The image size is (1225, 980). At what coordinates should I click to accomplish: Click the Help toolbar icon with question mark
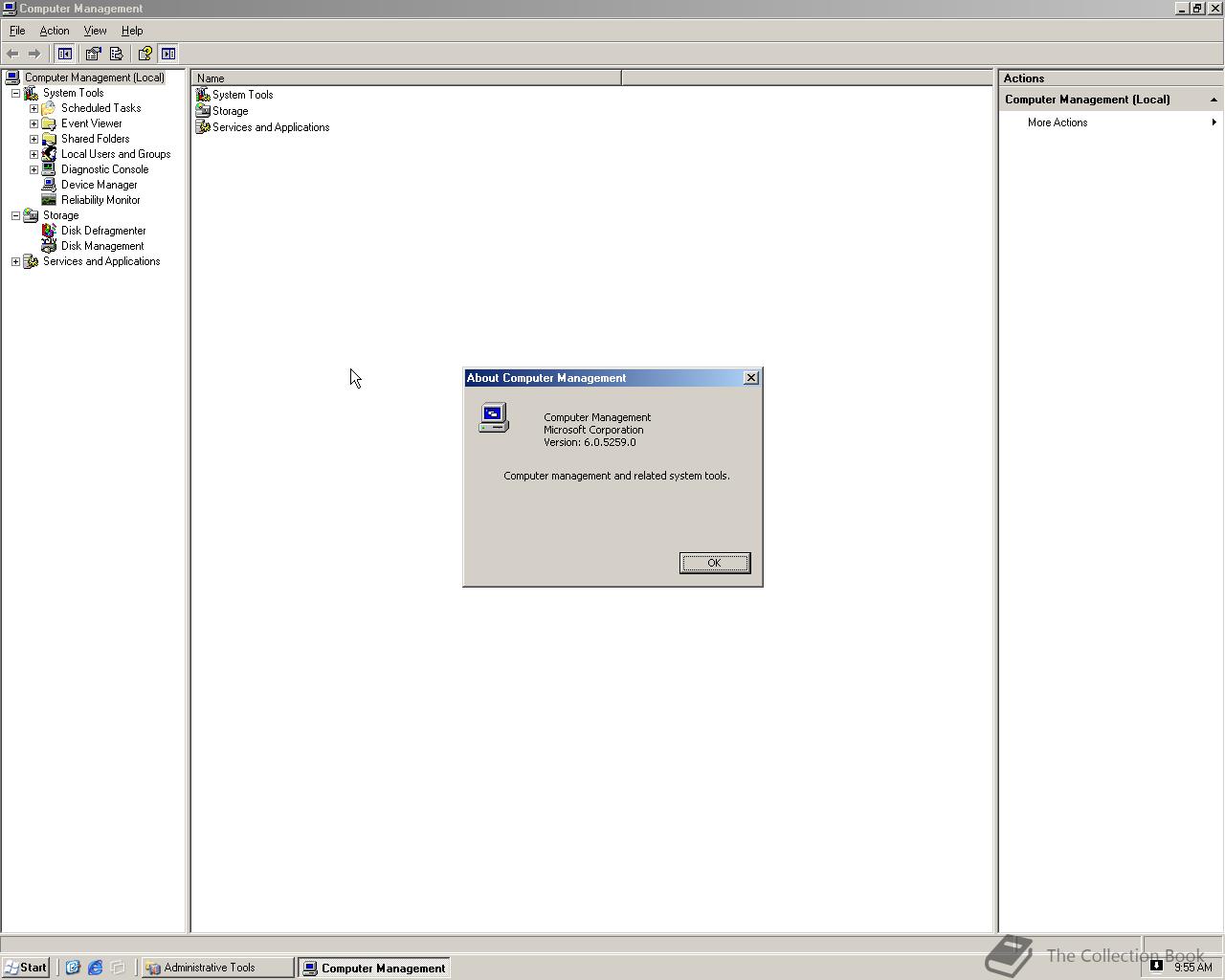[x=145, y=54]
